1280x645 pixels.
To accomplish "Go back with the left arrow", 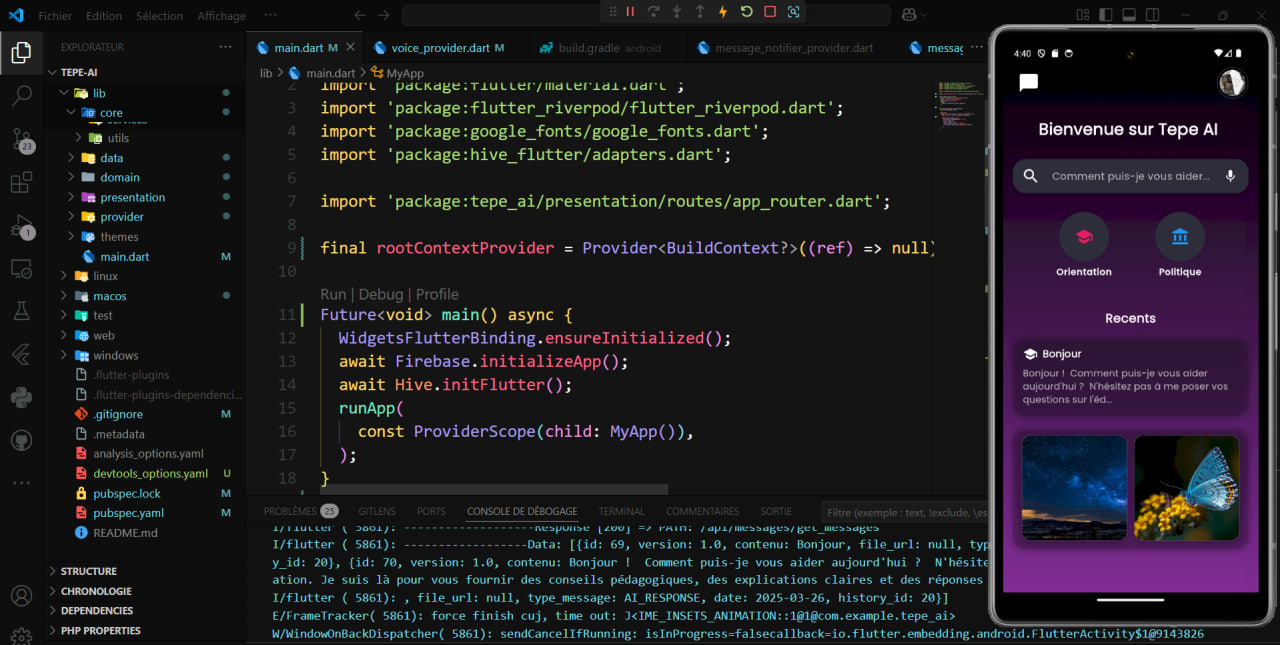I will click(x=360, y=15).
